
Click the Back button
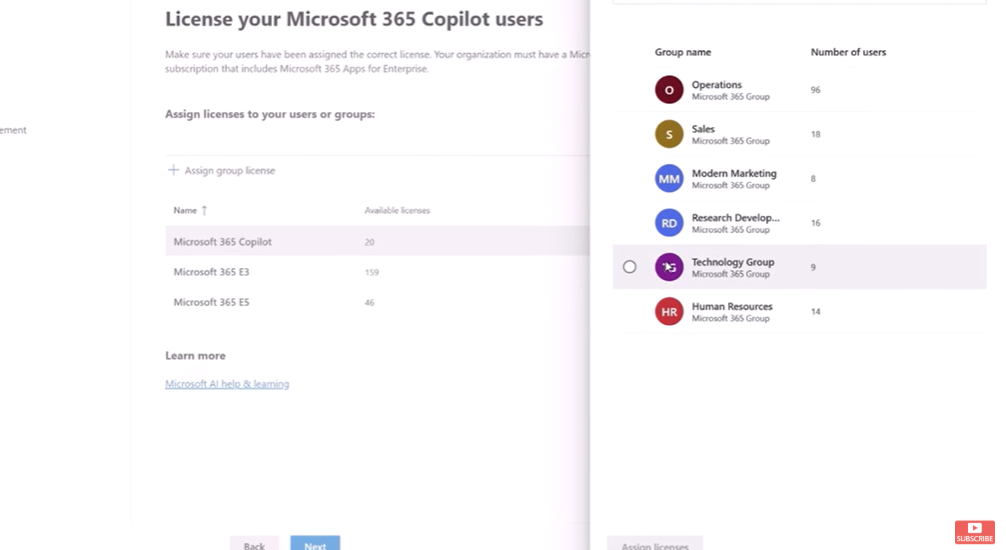pyautogui.click(x=254, y=544)
